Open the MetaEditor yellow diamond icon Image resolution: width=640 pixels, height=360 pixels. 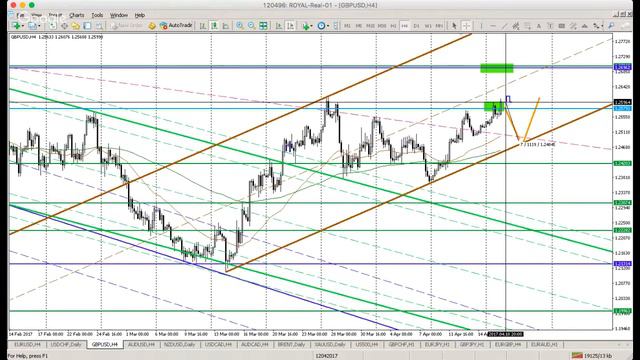coord(152,26)
